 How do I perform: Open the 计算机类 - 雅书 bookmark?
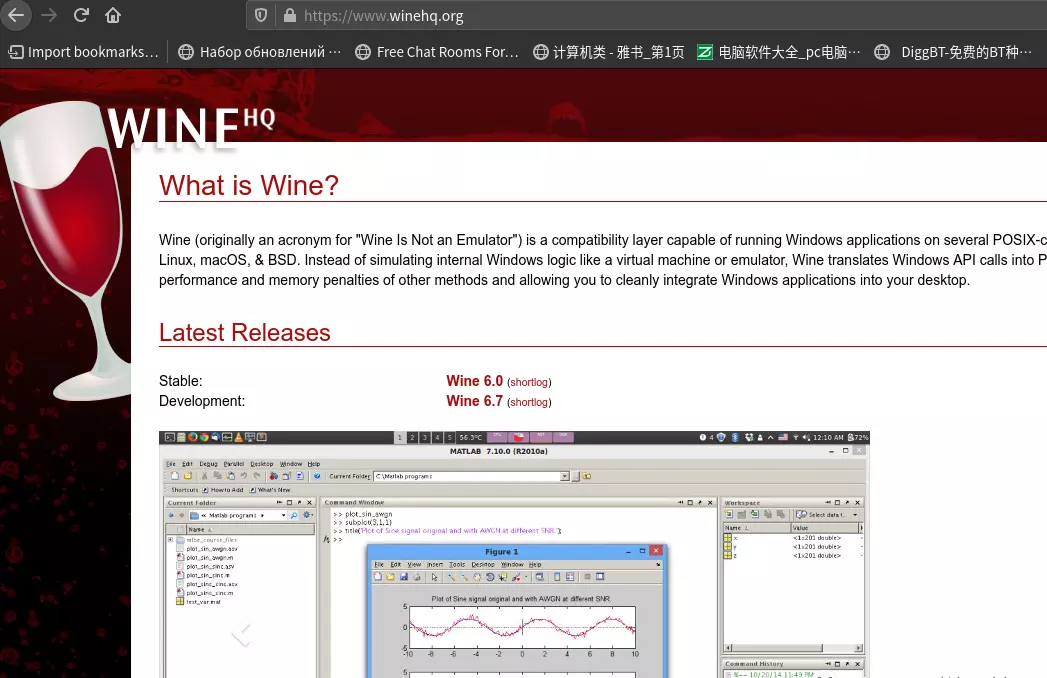(609, 52)
